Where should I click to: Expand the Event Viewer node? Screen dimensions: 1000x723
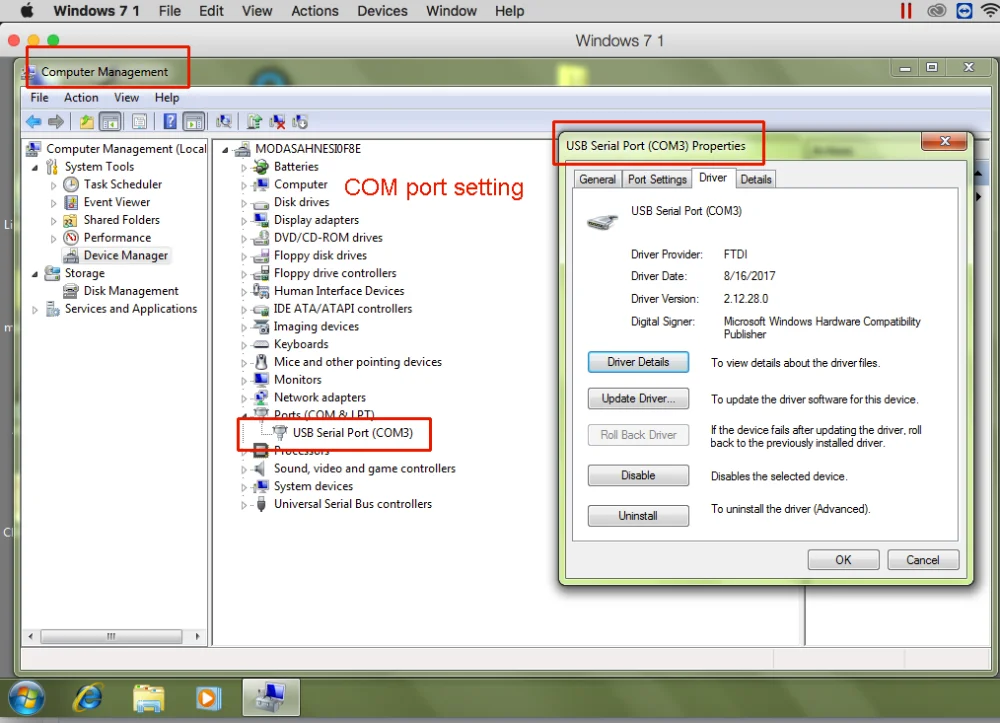pos(54,203)
